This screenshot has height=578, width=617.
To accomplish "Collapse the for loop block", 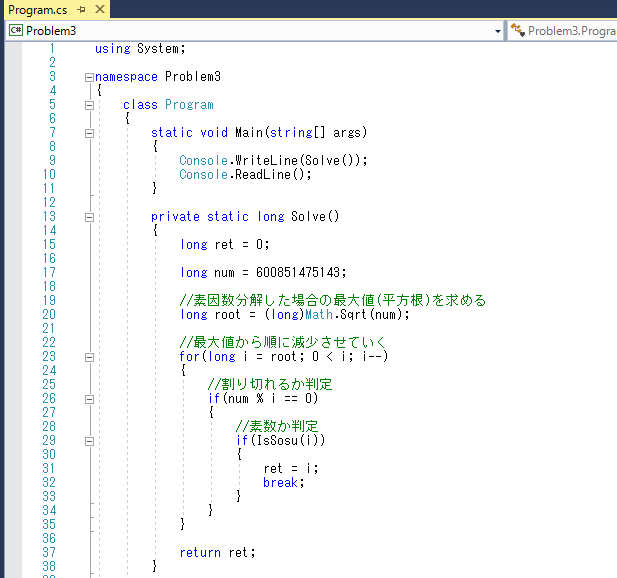I will pos(89,357).
